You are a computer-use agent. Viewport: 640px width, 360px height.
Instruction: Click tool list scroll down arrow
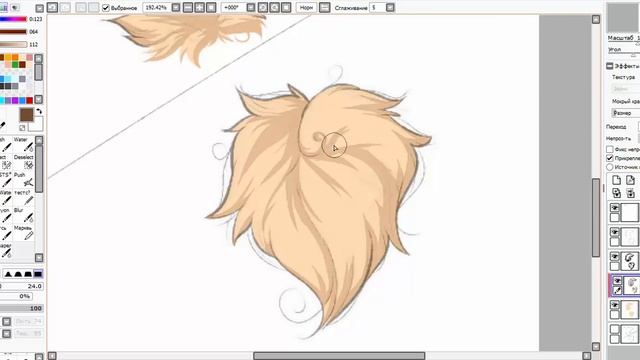tap(39, 258)
